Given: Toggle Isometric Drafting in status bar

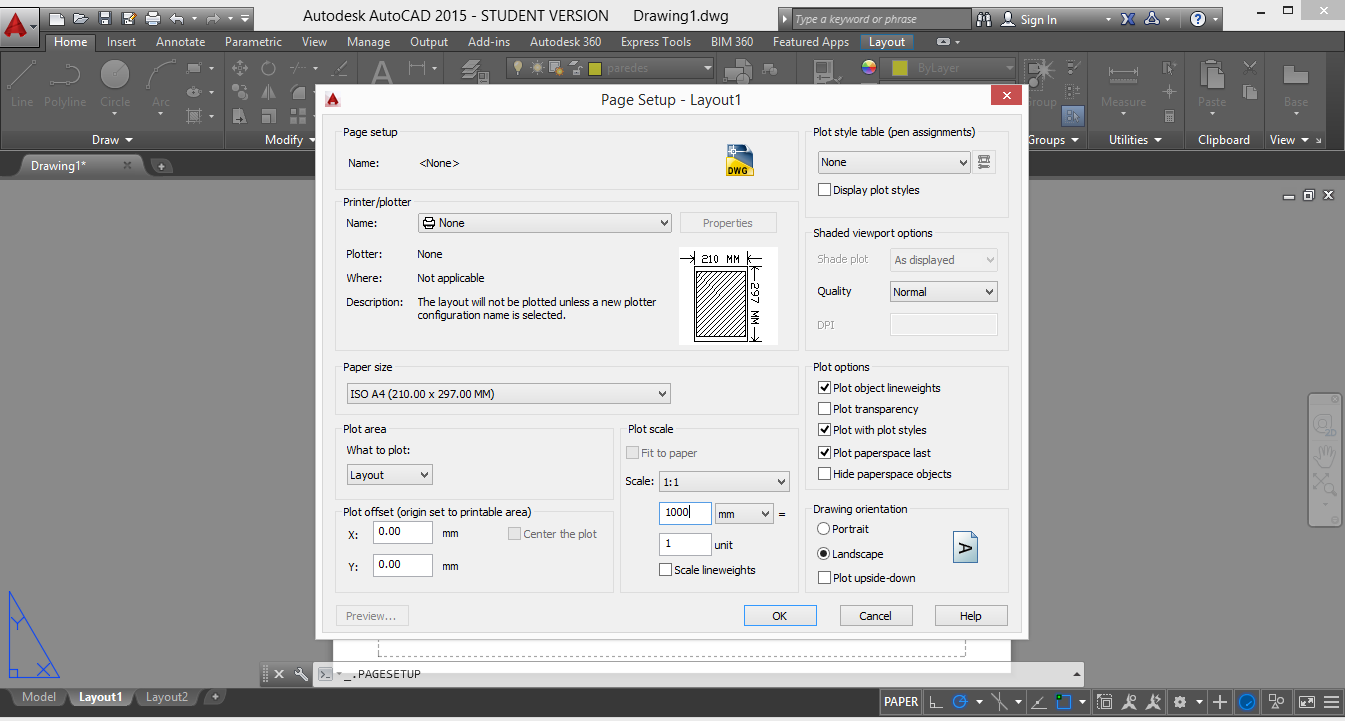Looking at the screenshot, I should click(x=999, y=702).
